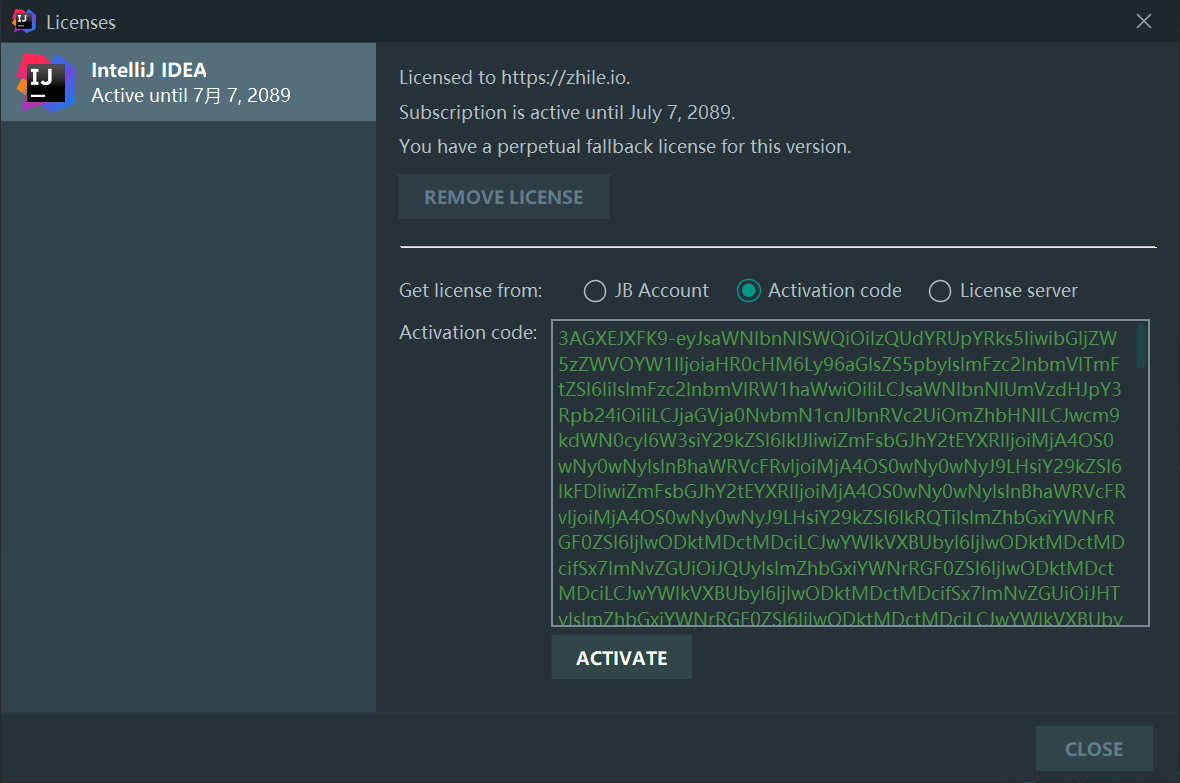Click the 'Subscription is active until July 7, 2089' line

[x=567, y=112]
